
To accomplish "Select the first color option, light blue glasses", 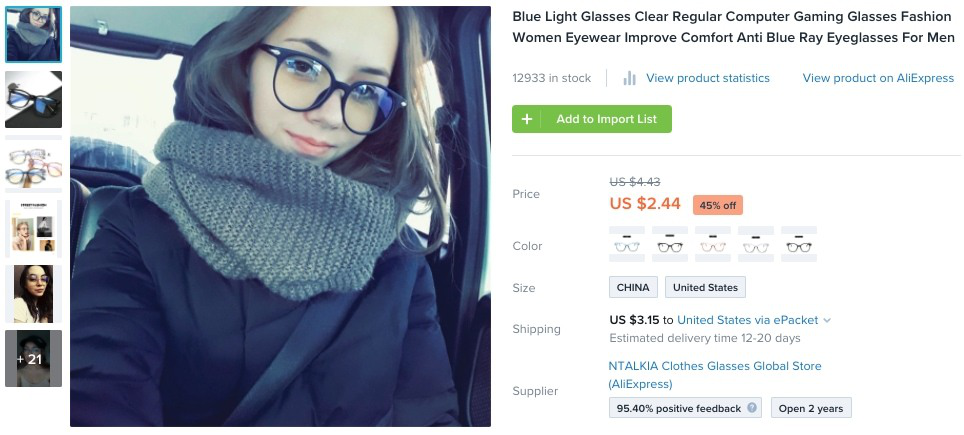I will [627, 245].
